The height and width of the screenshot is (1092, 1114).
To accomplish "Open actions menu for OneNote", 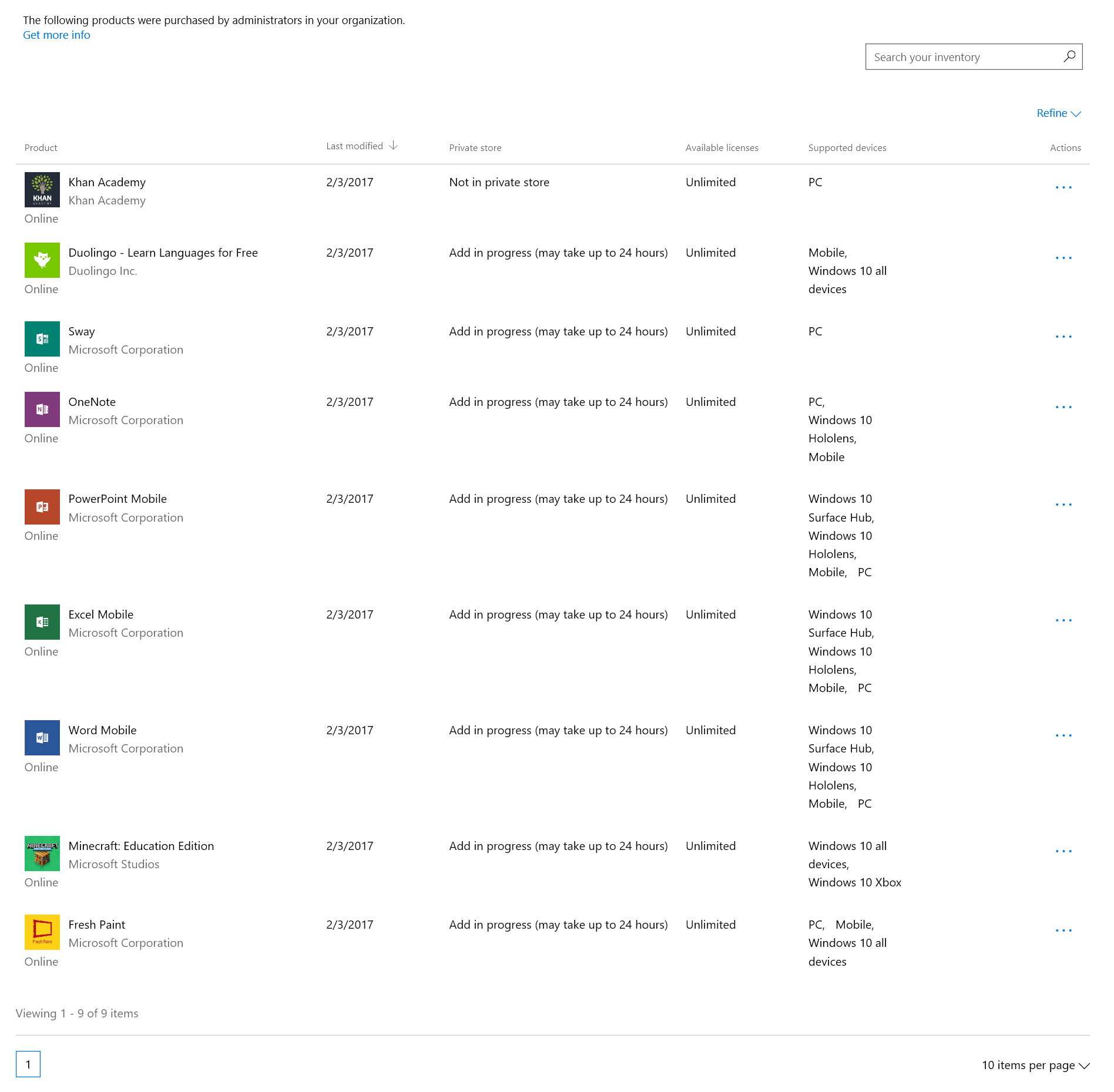I will 1063,407.
